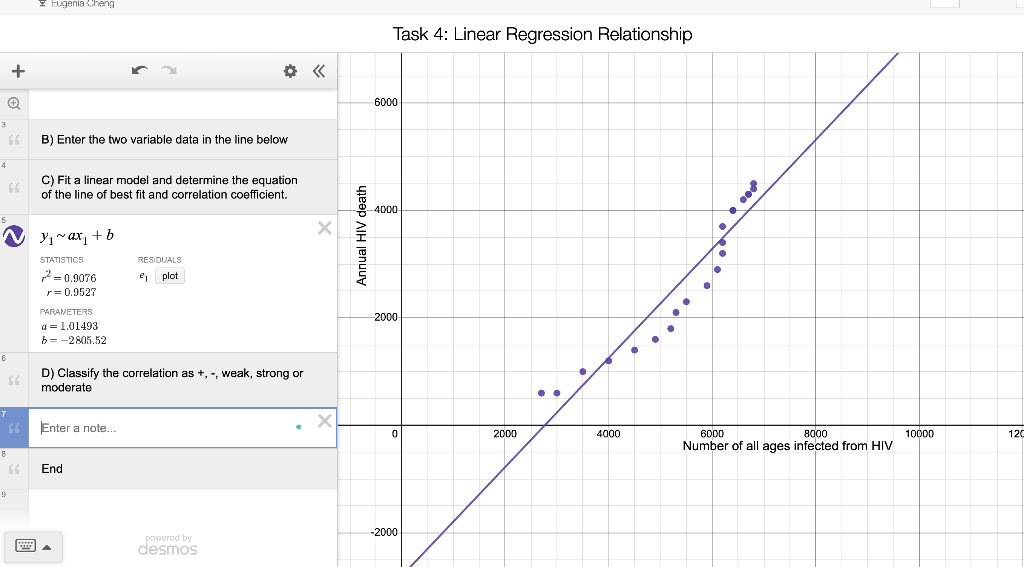Screen dimensions: 1024x567
Task: Click the quote icon beside note D
Action: [14, 380]
